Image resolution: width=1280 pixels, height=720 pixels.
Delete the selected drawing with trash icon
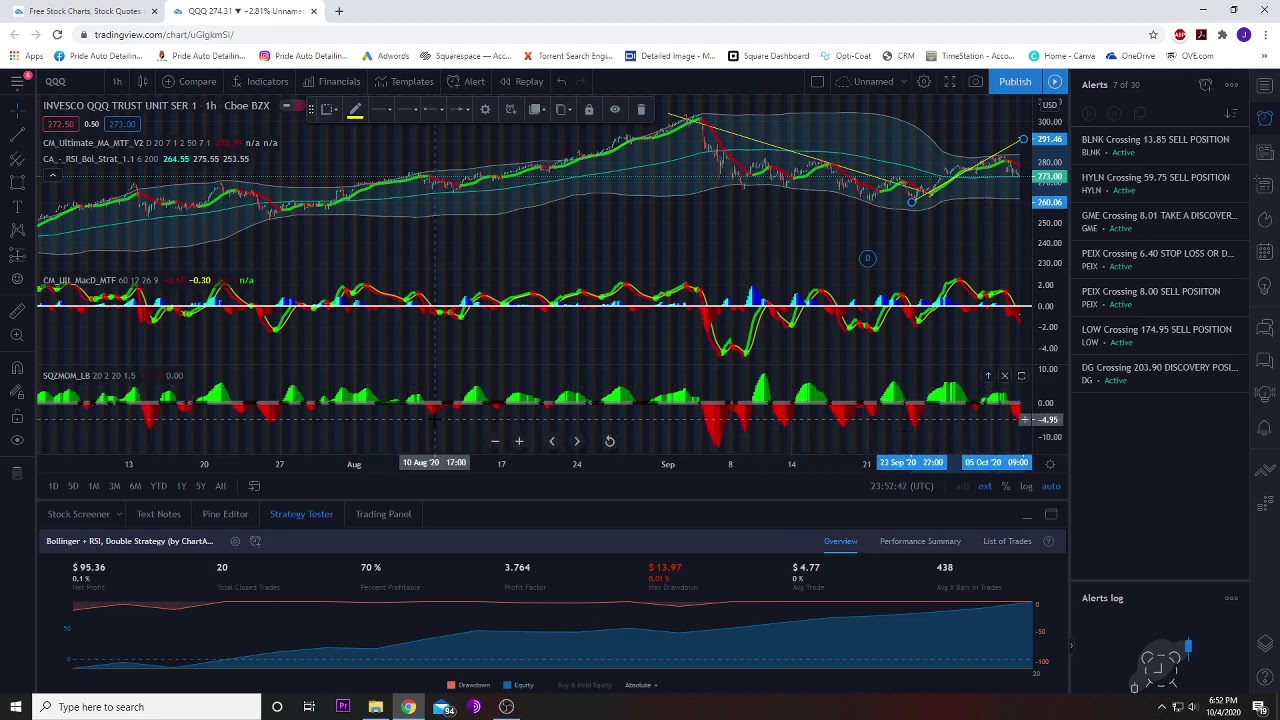pyautogui.click(x=641, y=109)
